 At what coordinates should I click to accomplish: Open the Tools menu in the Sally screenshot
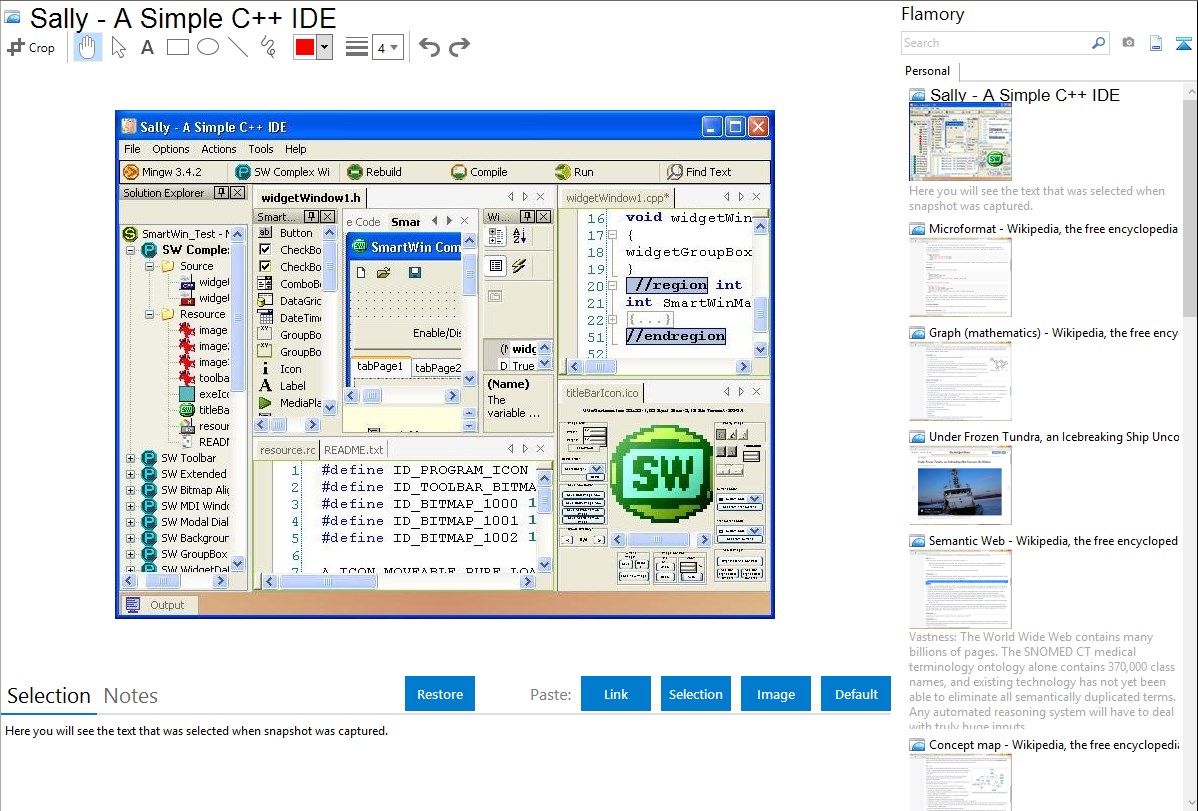point(261,149)
